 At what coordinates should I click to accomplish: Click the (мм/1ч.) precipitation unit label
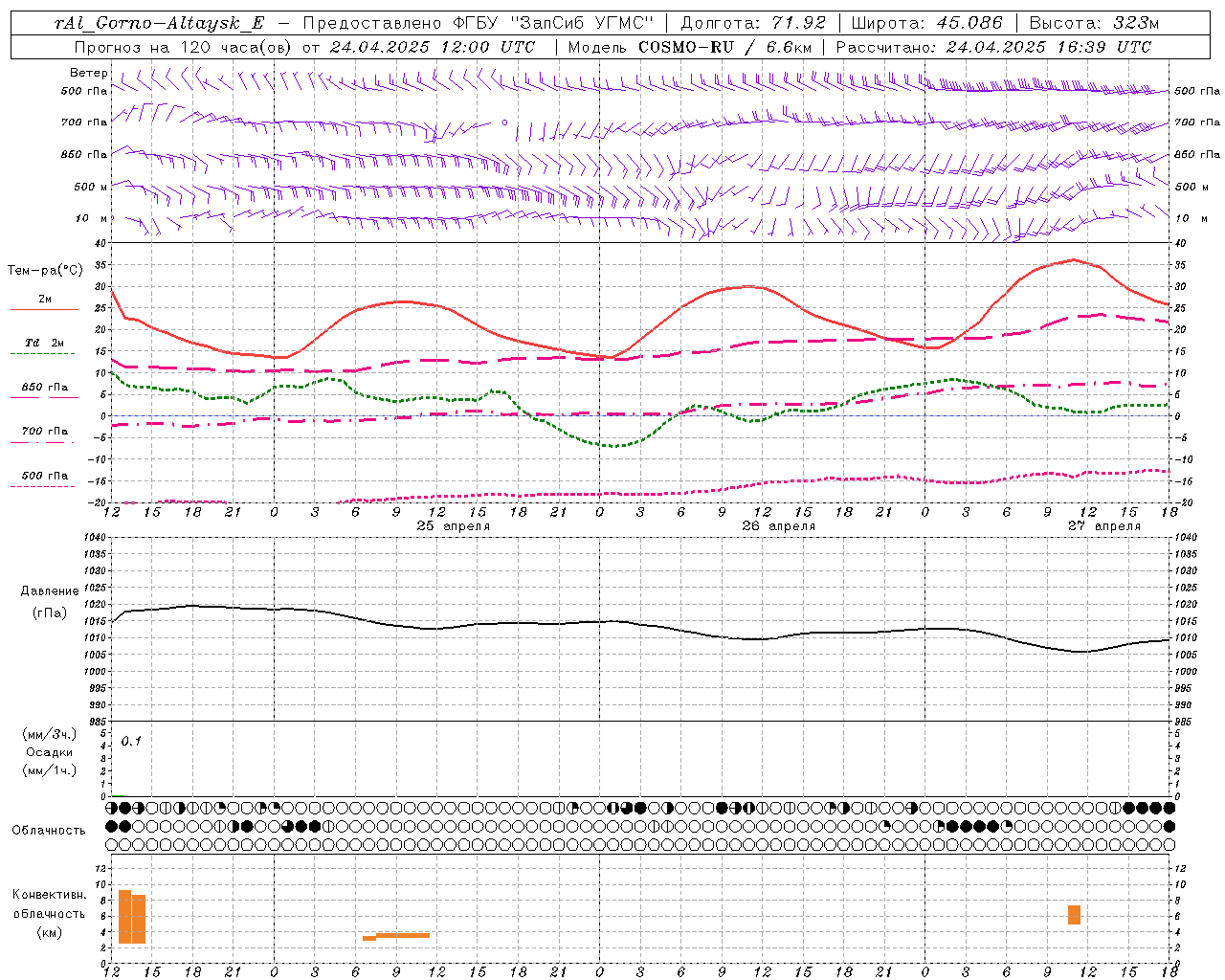click(50, 770)
